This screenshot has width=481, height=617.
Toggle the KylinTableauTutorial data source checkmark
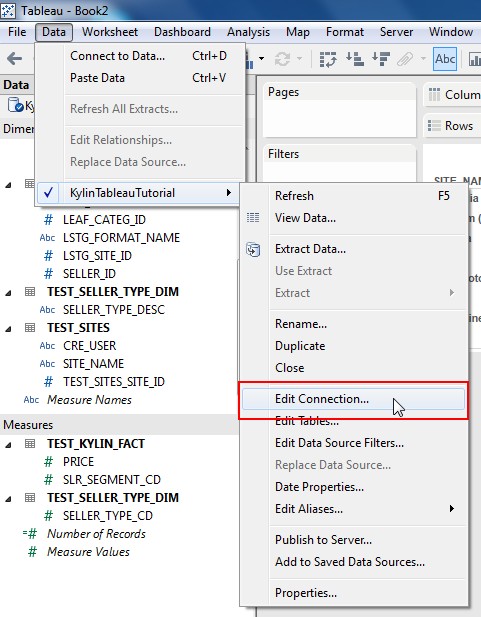(48, 193)
